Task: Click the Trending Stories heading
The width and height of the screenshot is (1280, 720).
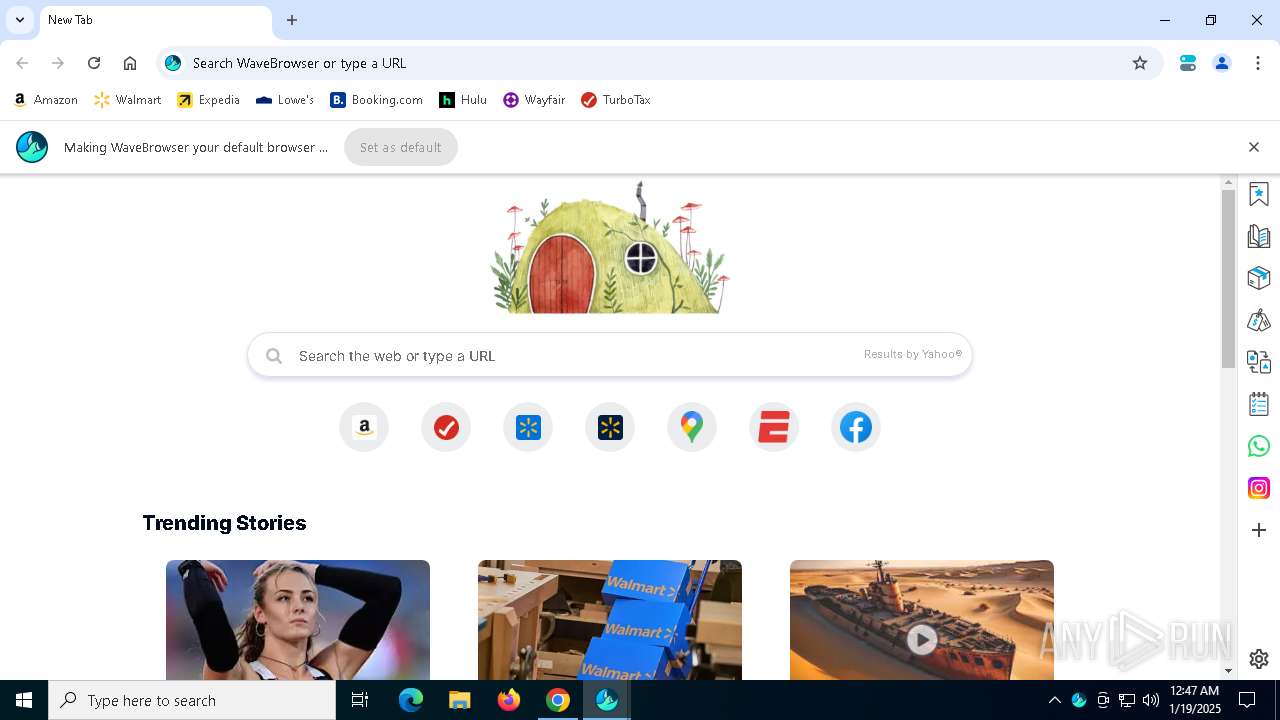Action: tap(224, 523)
